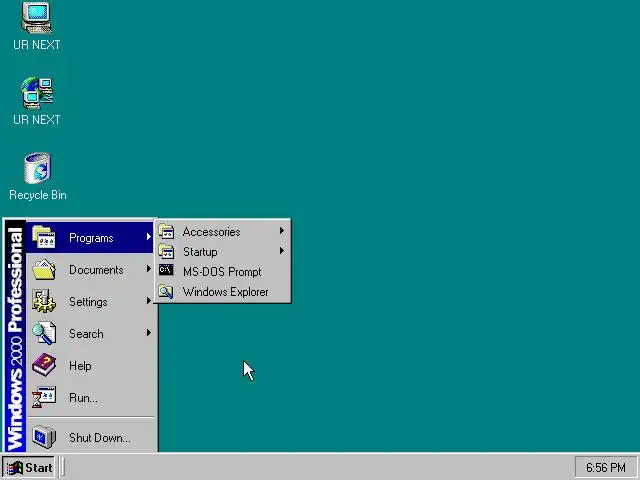Viewport: 640px width, 480px height.
Task: Expand the Settings submenu arrow
Action: click(149, 301)
